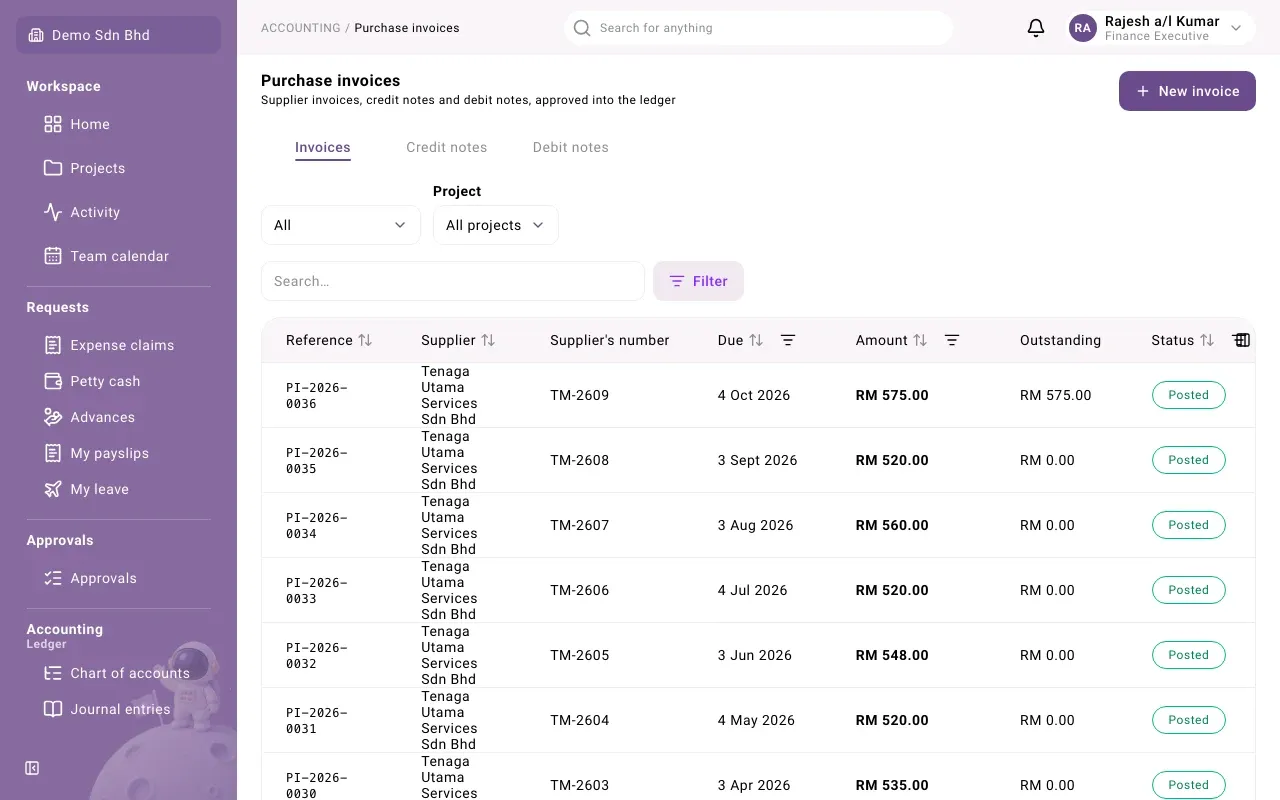Open the Demo Sdn Bhd company switcher
This screenshot has height=800, width=1280.
point(118,35)
